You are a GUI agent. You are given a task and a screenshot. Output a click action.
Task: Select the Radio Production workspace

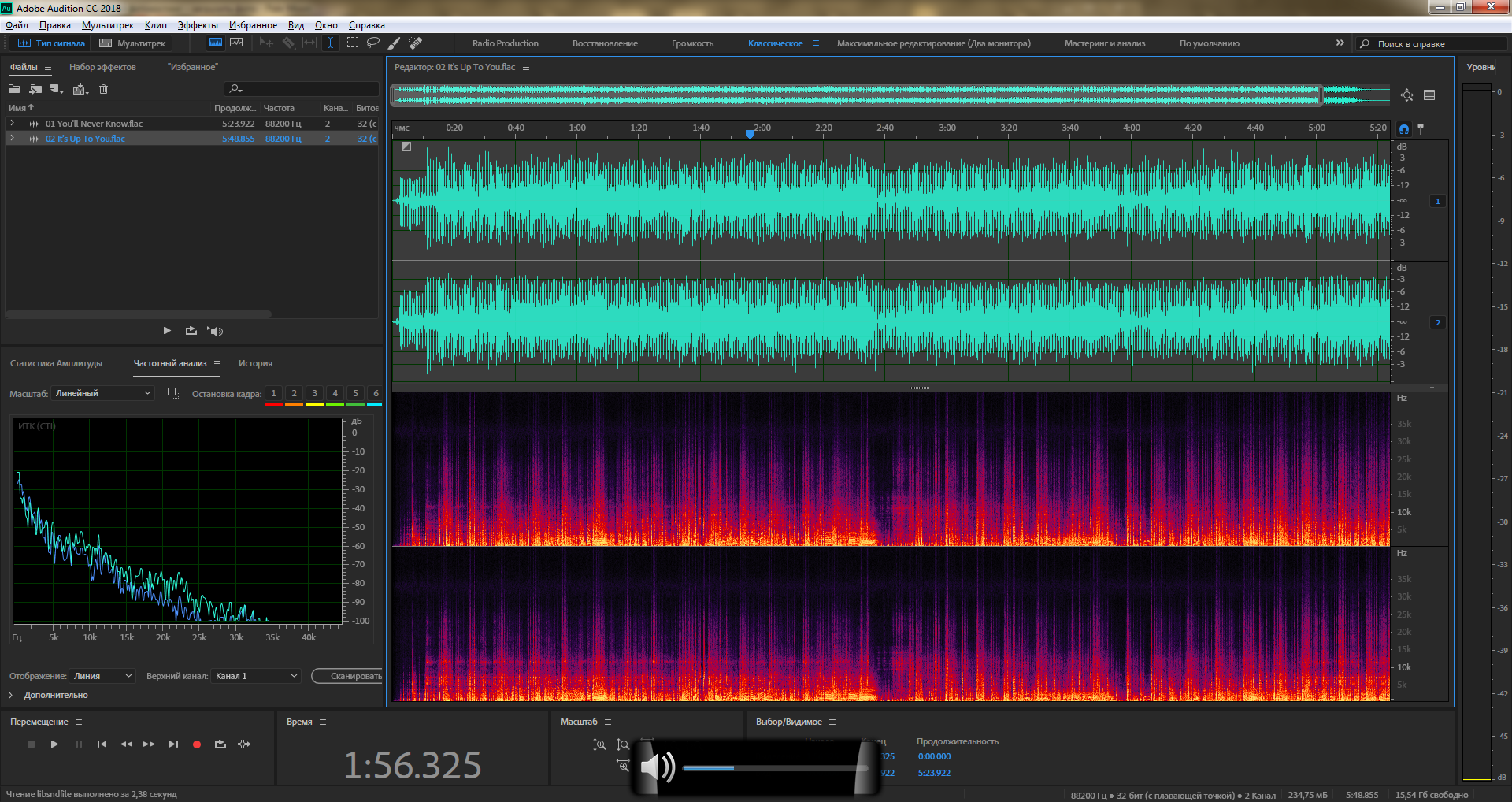[x=506, y=43]
